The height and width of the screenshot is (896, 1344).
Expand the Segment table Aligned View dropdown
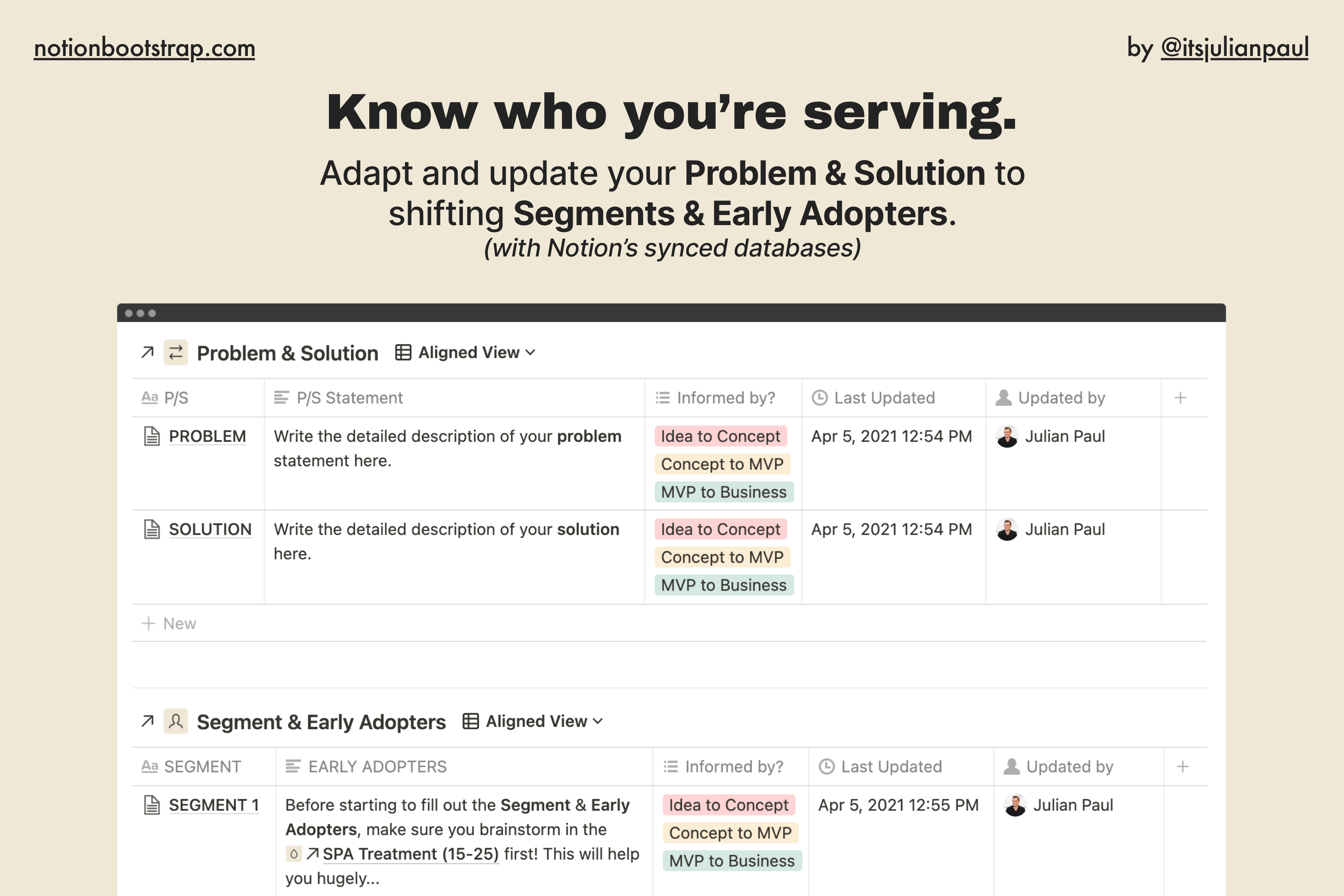(533, 721)
